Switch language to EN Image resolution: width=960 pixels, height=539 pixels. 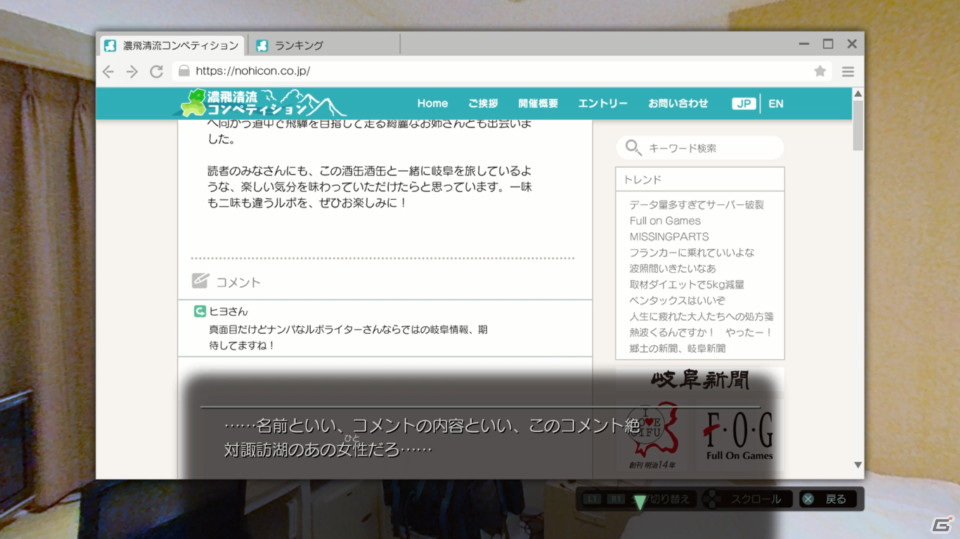click(776, 104)
